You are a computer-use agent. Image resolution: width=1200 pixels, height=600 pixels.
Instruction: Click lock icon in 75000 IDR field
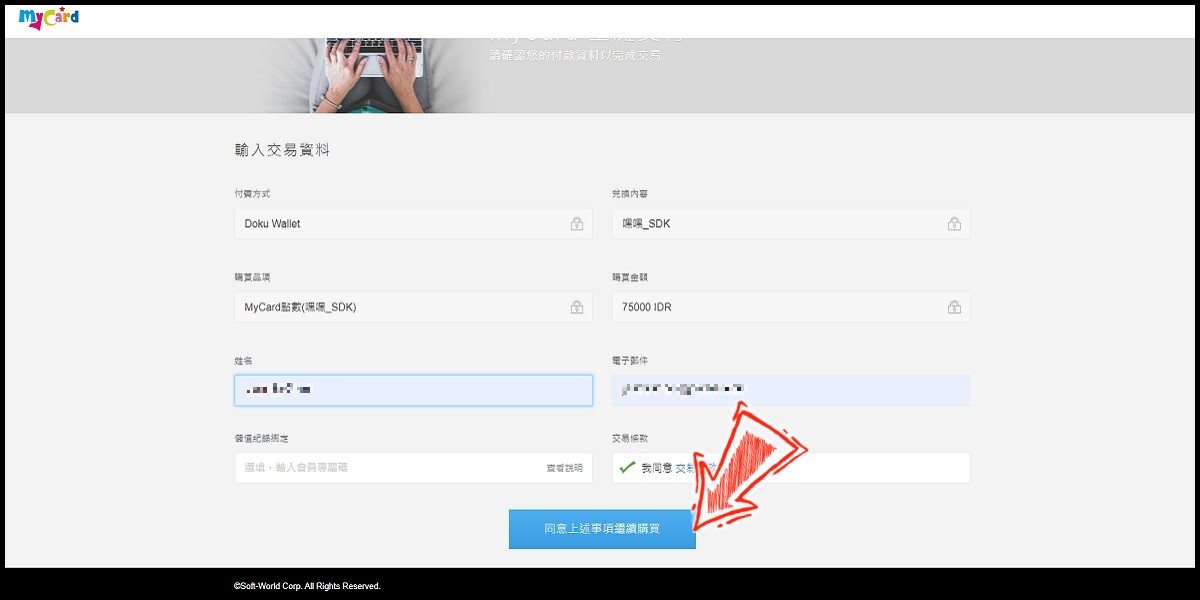pyautogui.click(x=954, y=307)
